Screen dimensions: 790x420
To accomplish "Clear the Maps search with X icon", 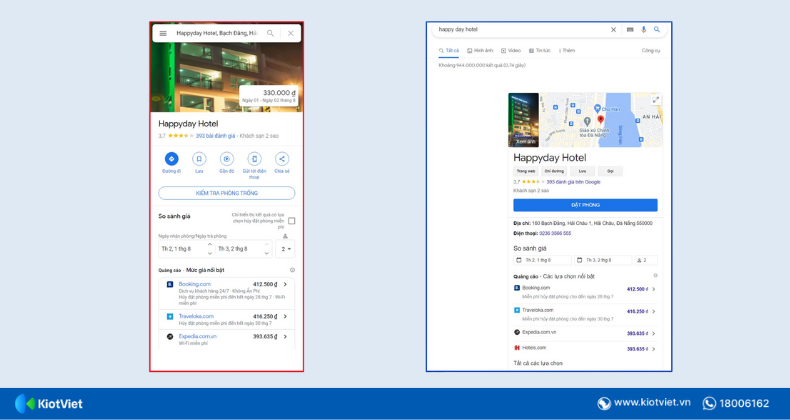I will pyautogui.click(x=291, y=33).
